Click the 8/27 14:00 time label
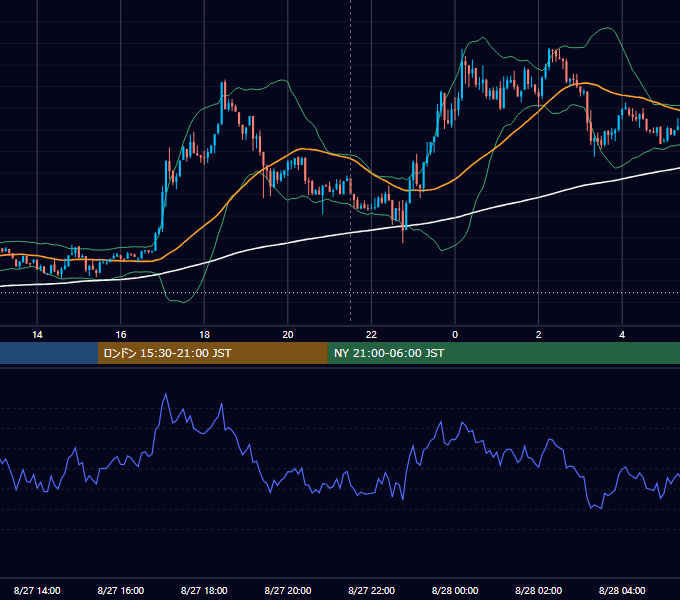680x600 pixels. coord(37,590)
